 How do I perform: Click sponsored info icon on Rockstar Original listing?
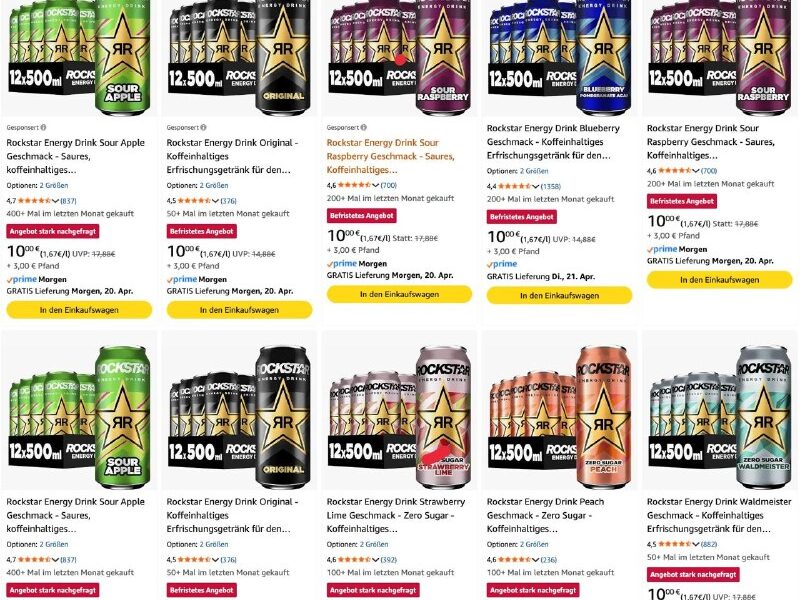[x=204, y=128]
